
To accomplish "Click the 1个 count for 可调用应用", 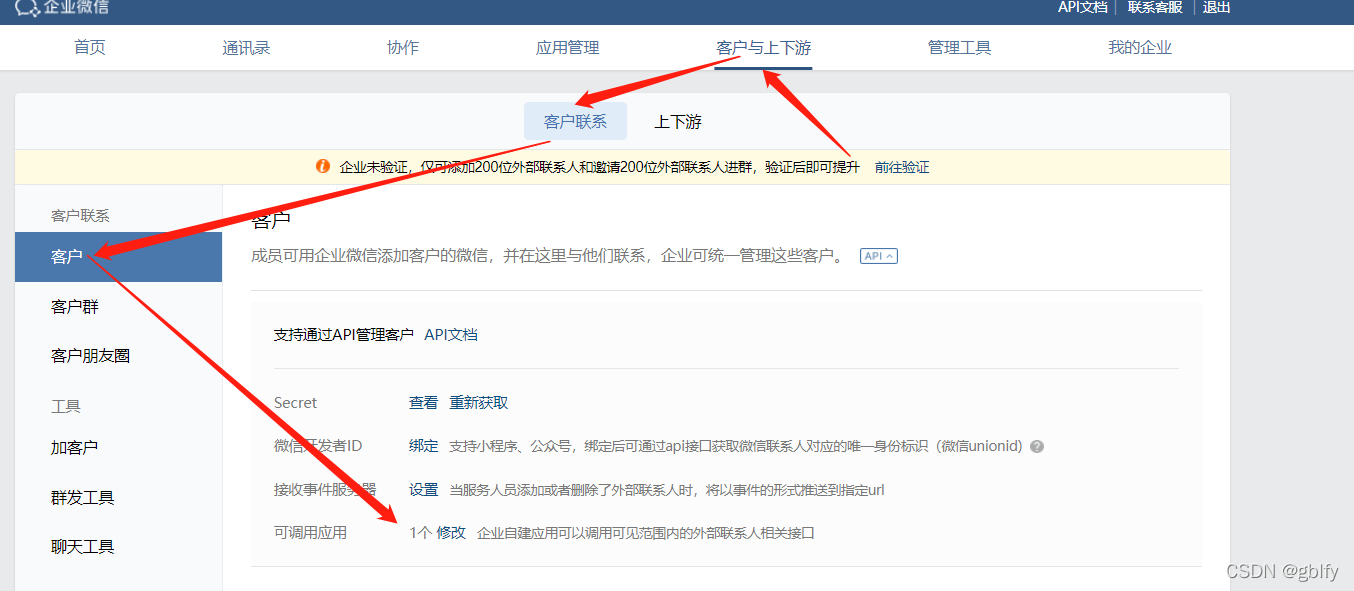I will 420,533.
